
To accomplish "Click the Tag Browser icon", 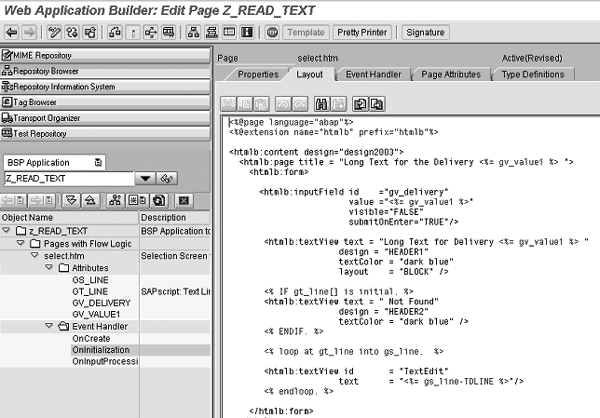I will pyautogui.click(x=7, y=102).
